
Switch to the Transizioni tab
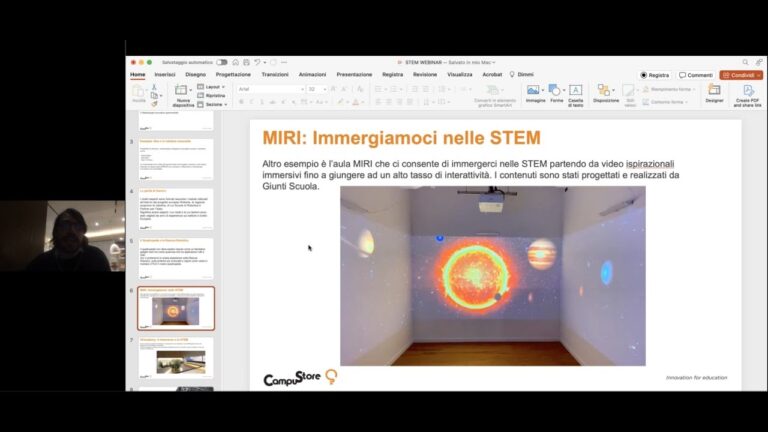(x=275, y=74)
